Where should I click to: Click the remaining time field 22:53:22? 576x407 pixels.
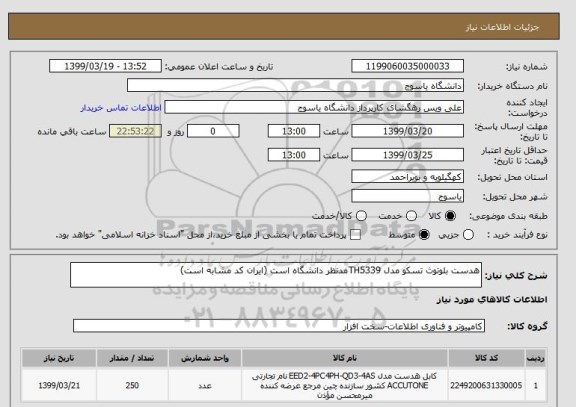click(135, 131)
